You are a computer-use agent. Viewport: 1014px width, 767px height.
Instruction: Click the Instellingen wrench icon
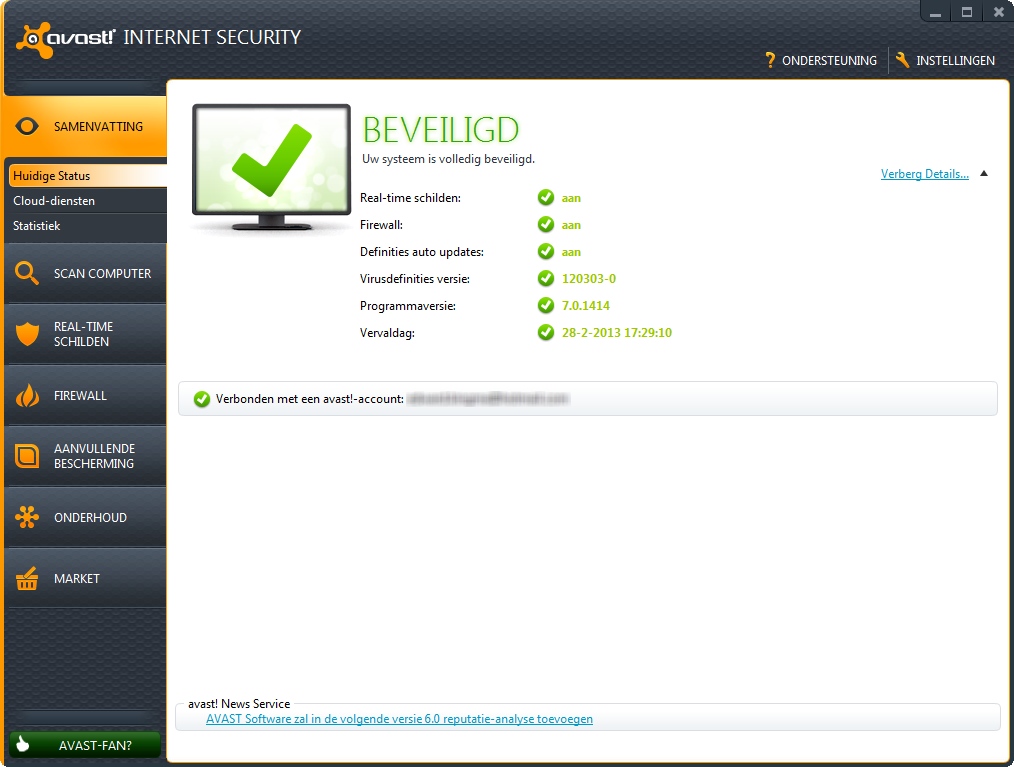(x=902, y=60)
